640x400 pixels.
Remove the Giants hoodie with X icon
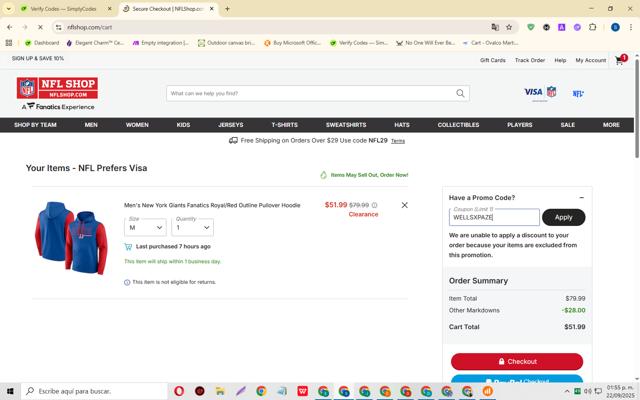pyautogui.click(x=404, y=205)
